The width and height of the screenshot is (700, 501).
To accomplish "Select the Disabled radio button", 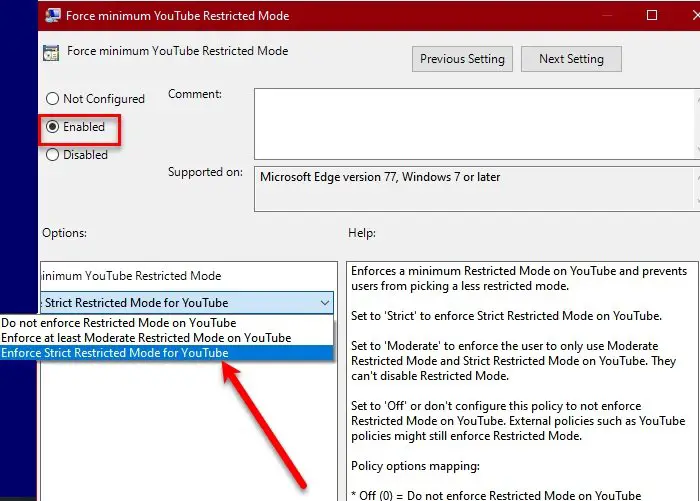I will (x=53, y=155).
